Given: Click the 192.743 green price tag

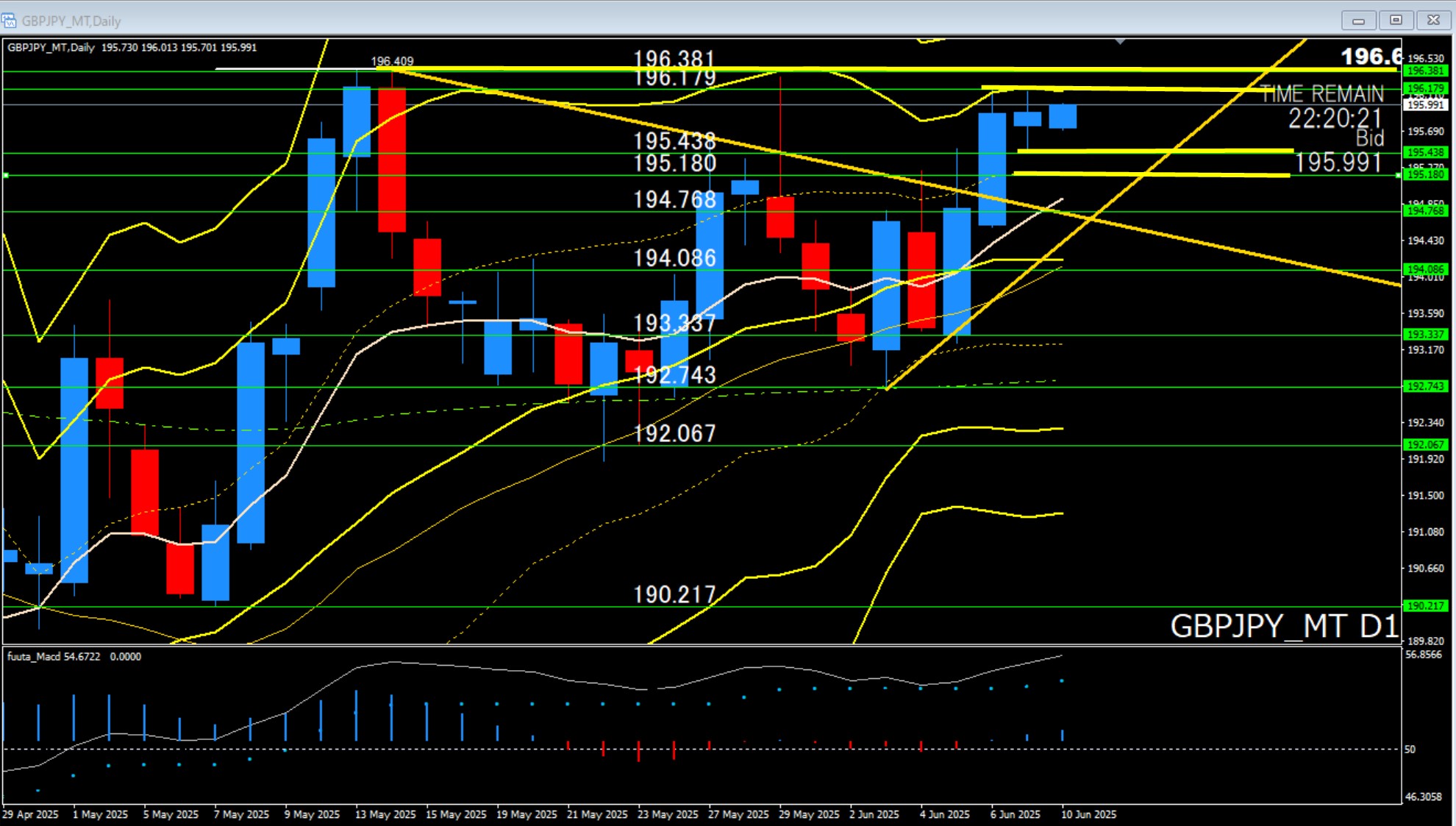Looking at the screenshot, I should 1426,386.
